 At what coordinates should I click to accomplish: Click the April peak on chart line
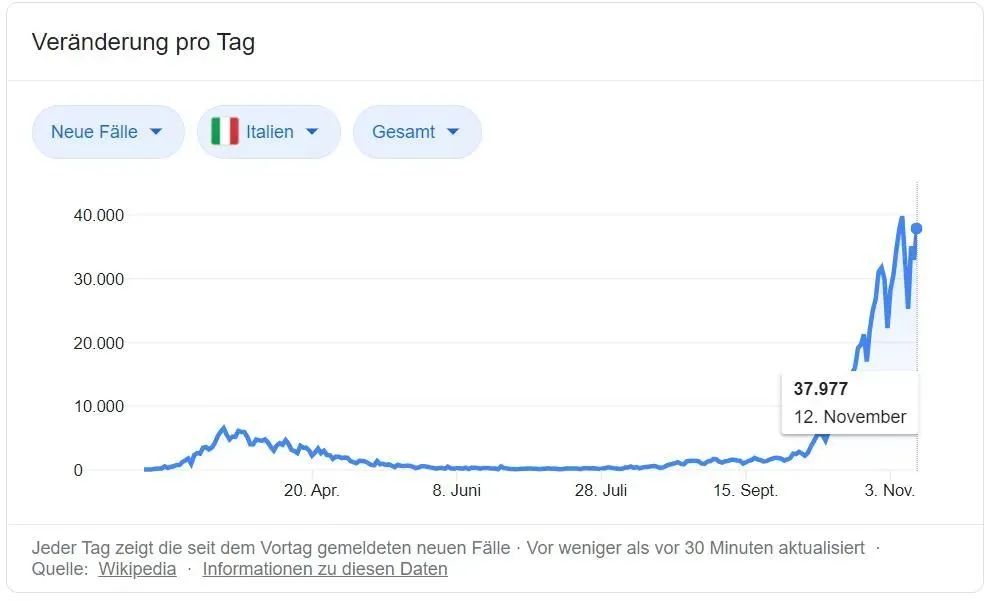pos(223,428)
